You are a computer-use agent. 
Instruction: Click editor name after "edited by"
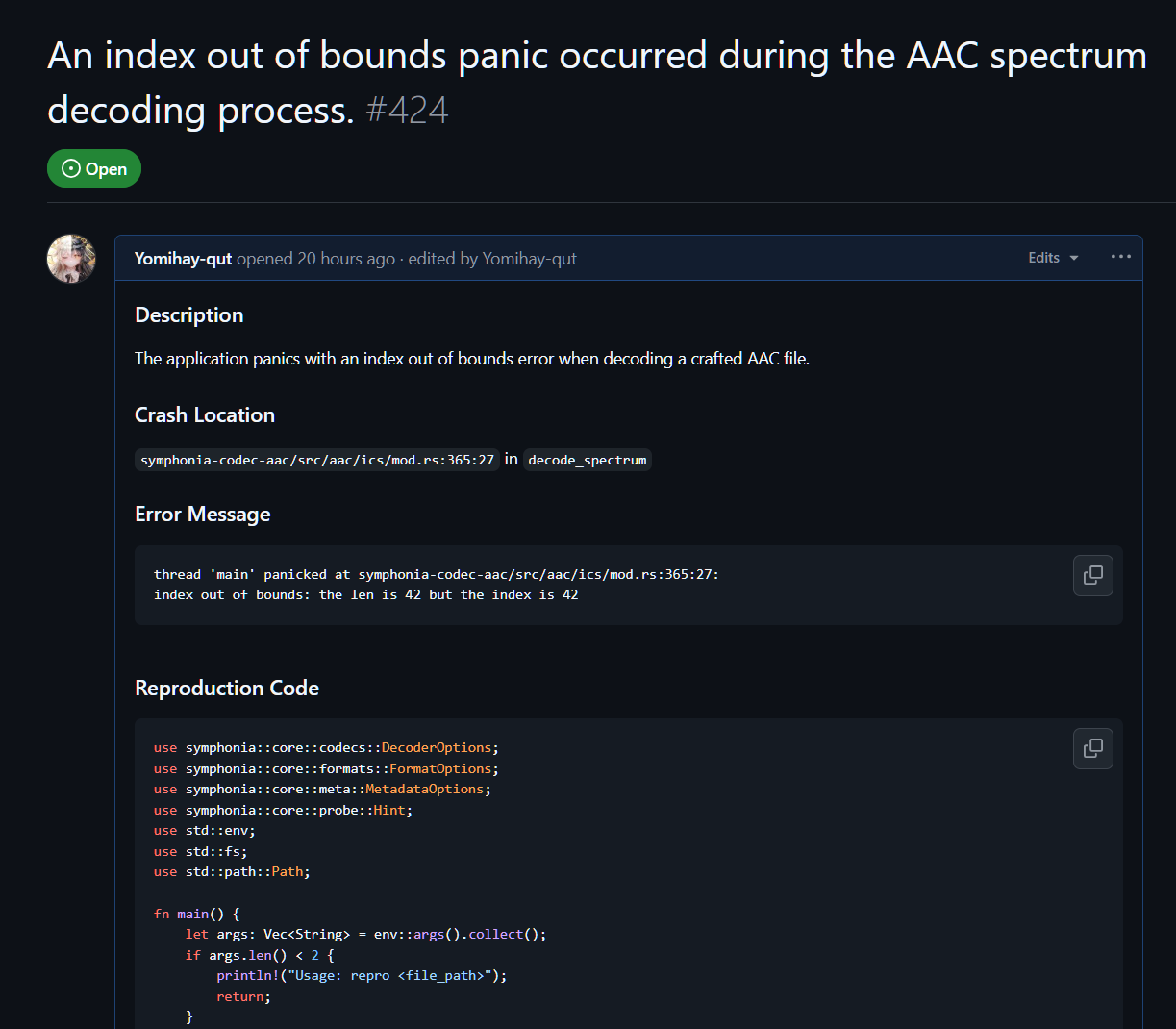[529, 259]
